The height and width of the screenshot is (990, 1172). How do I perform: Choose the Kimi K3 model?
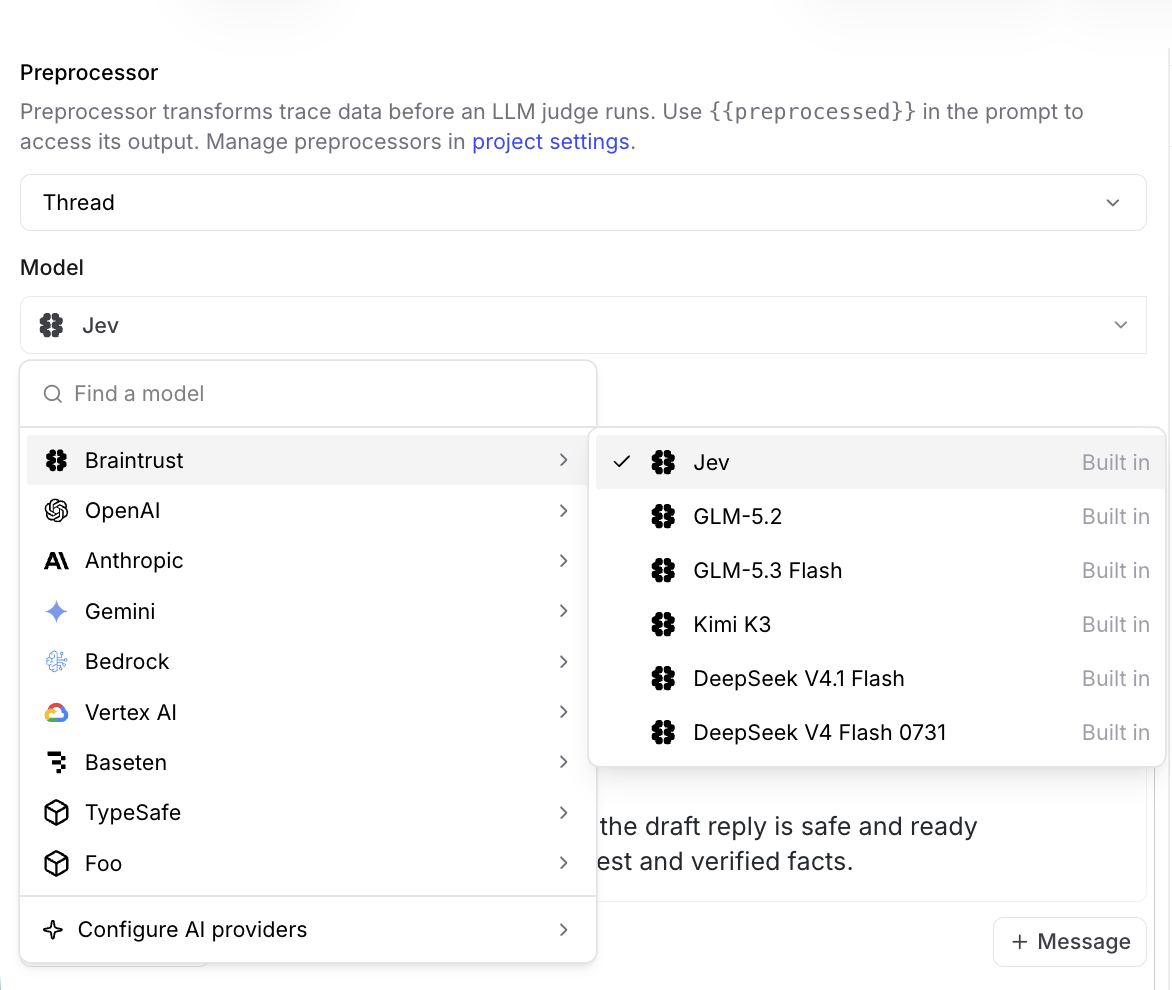[880, 624]
